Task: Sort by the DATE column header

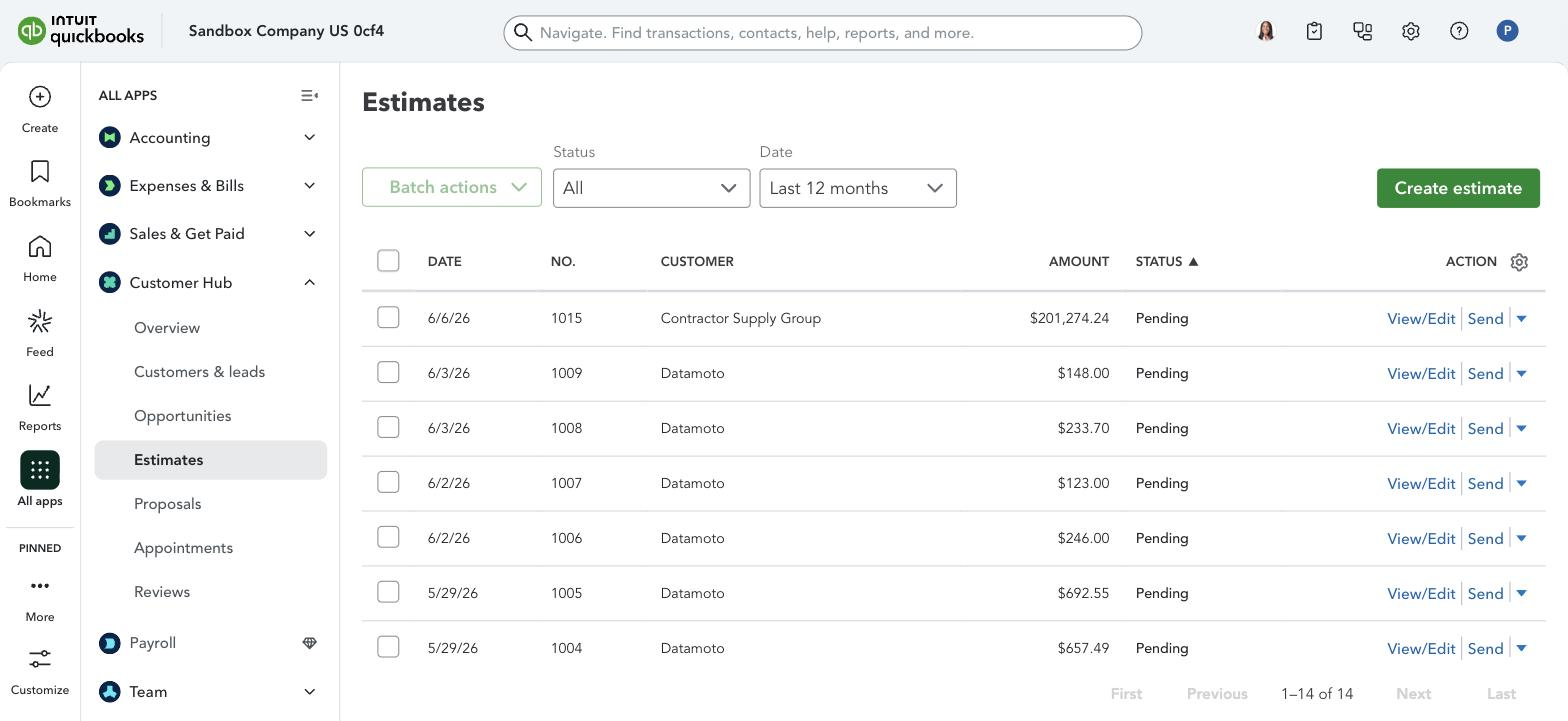Action: pyautogui.click(x=444, y=262)
